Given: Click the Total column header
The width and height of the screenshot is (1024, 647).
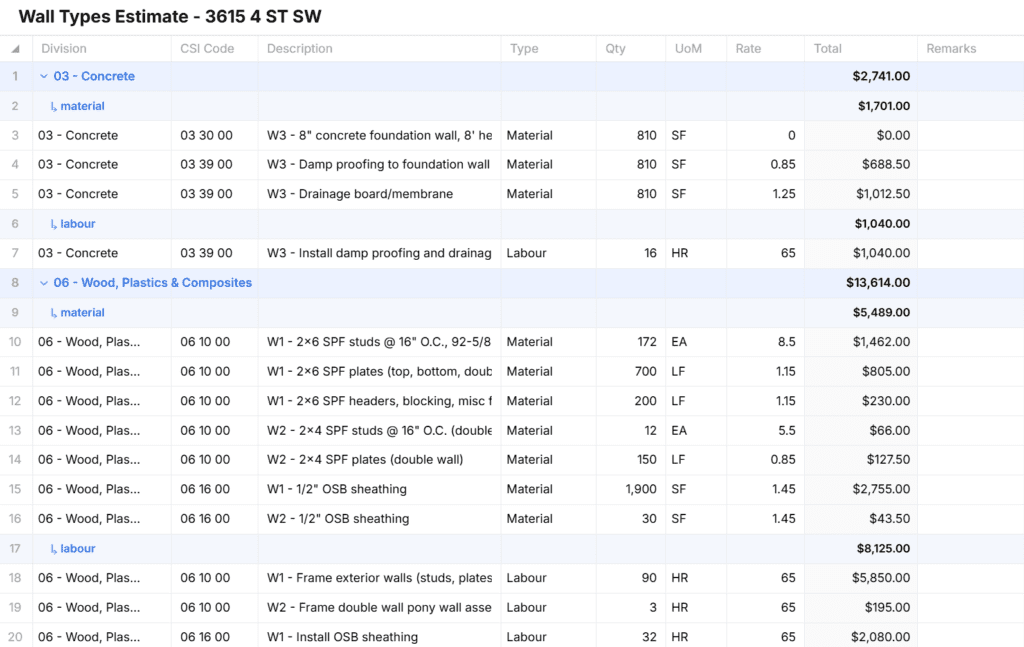Looking at the screenshot, I should tap(828, 48).
